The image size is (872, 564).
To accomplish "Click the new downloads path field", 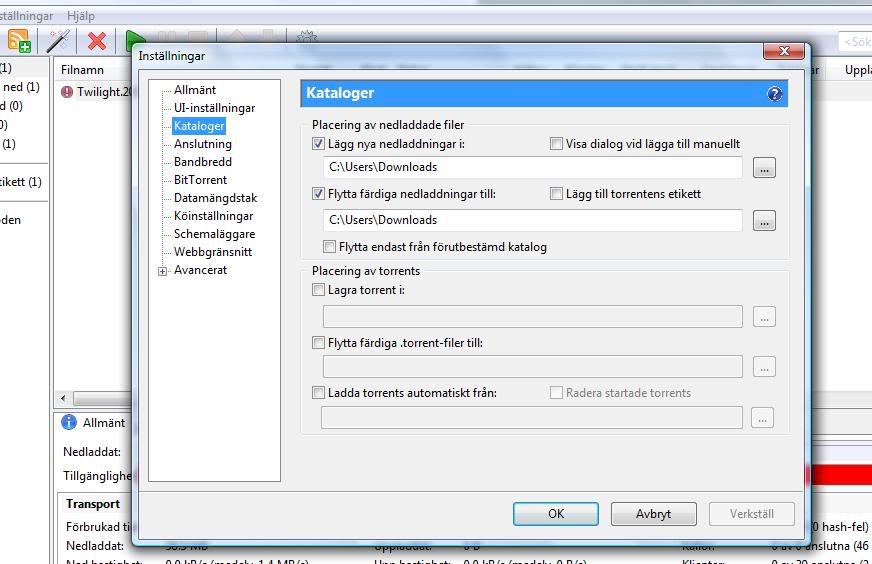I will [532, 167].
